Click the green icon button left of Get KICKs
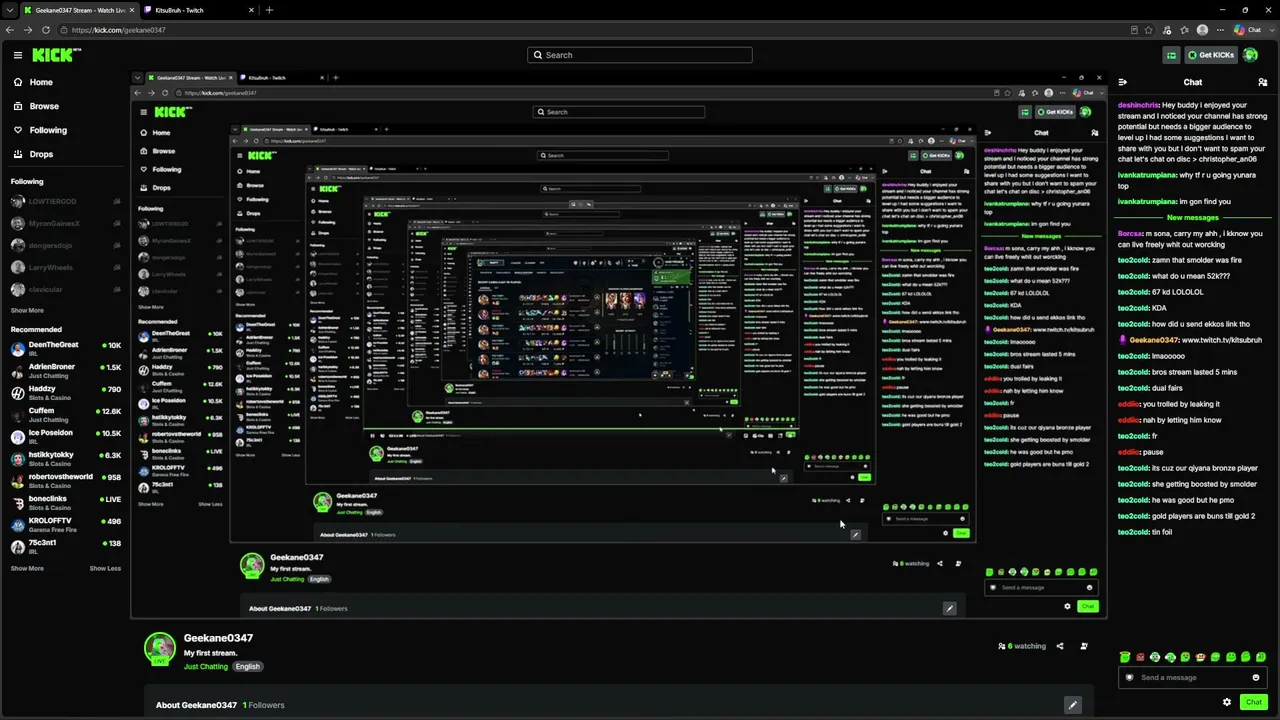This screenshot has height=720, width=1280. point(1171,55)
